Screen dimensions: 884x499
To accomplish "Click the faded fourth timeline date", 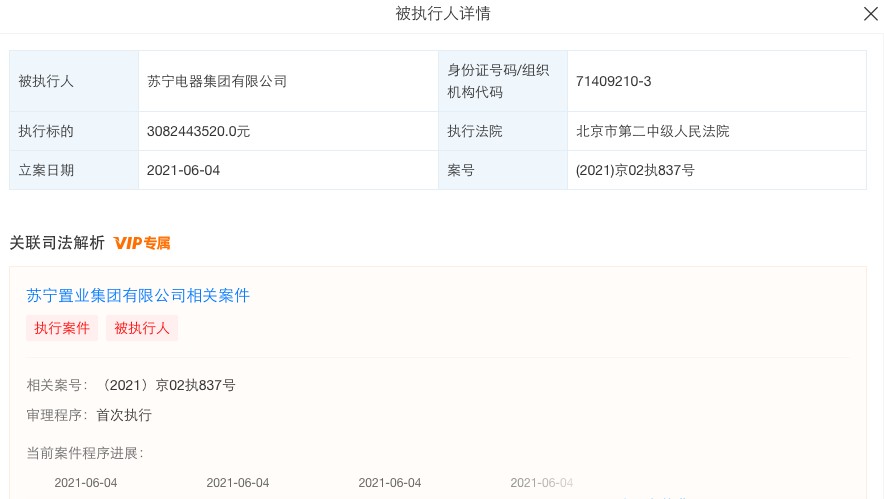I will click(x=542, y=483).
